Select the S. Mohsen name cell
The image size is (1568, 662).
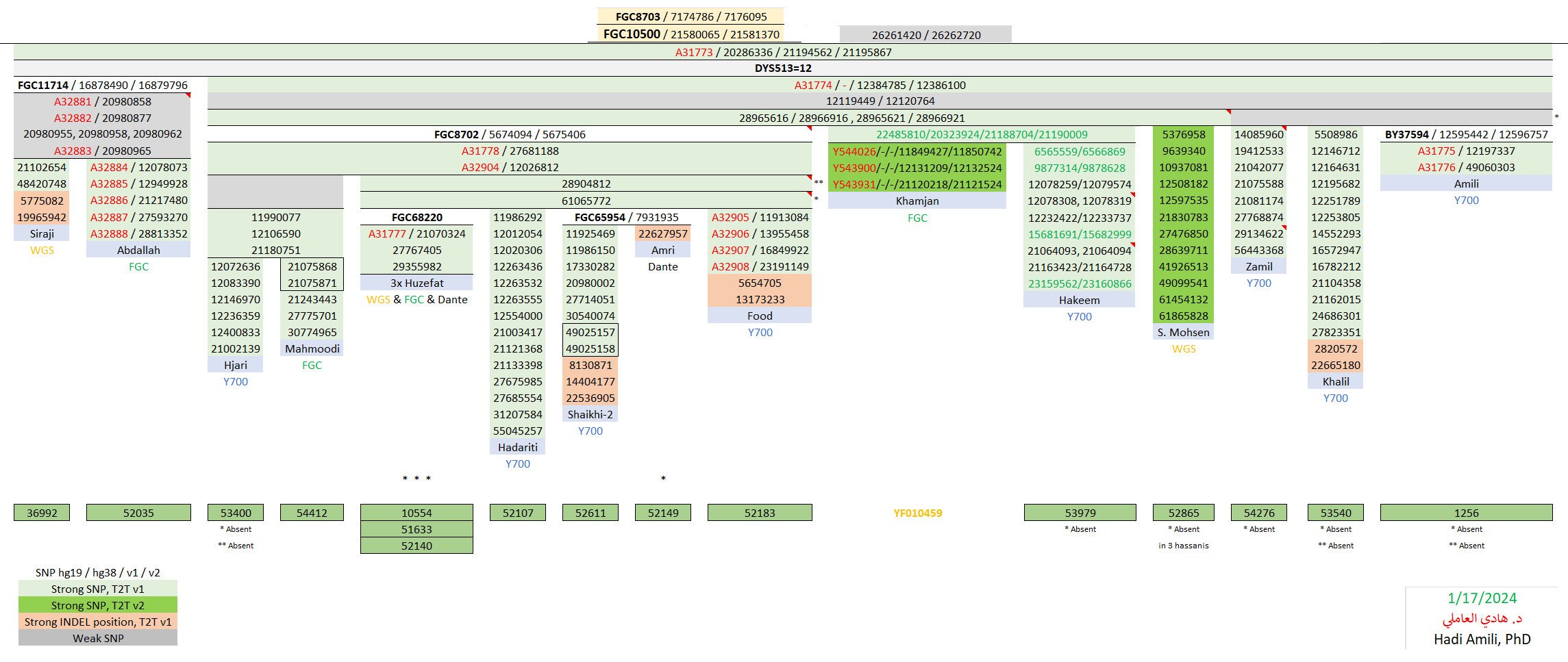point(1183,333)
